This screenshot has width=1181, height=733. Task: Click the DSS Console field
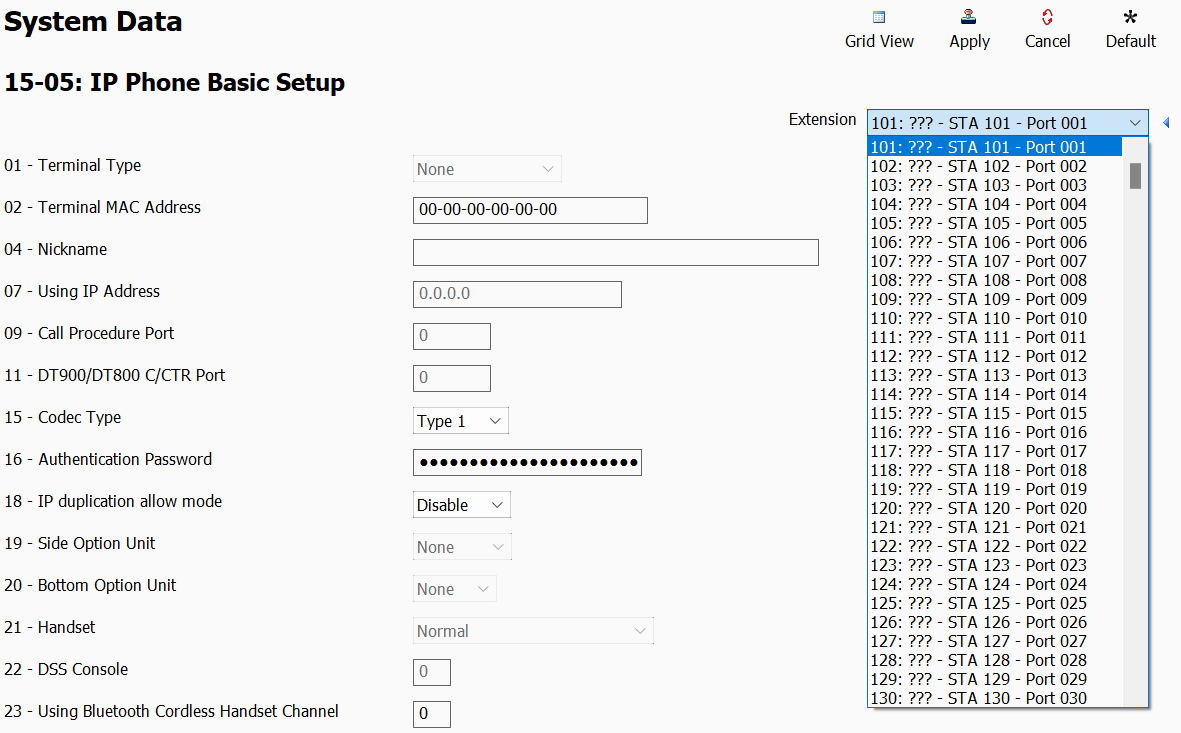click(x=432, y=672)
